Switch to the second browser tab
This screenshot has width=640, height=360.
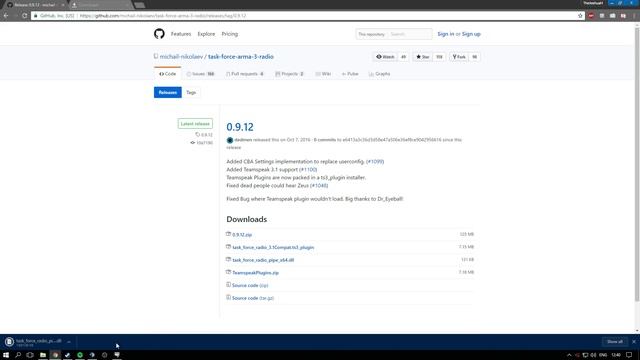pos(100,5)
